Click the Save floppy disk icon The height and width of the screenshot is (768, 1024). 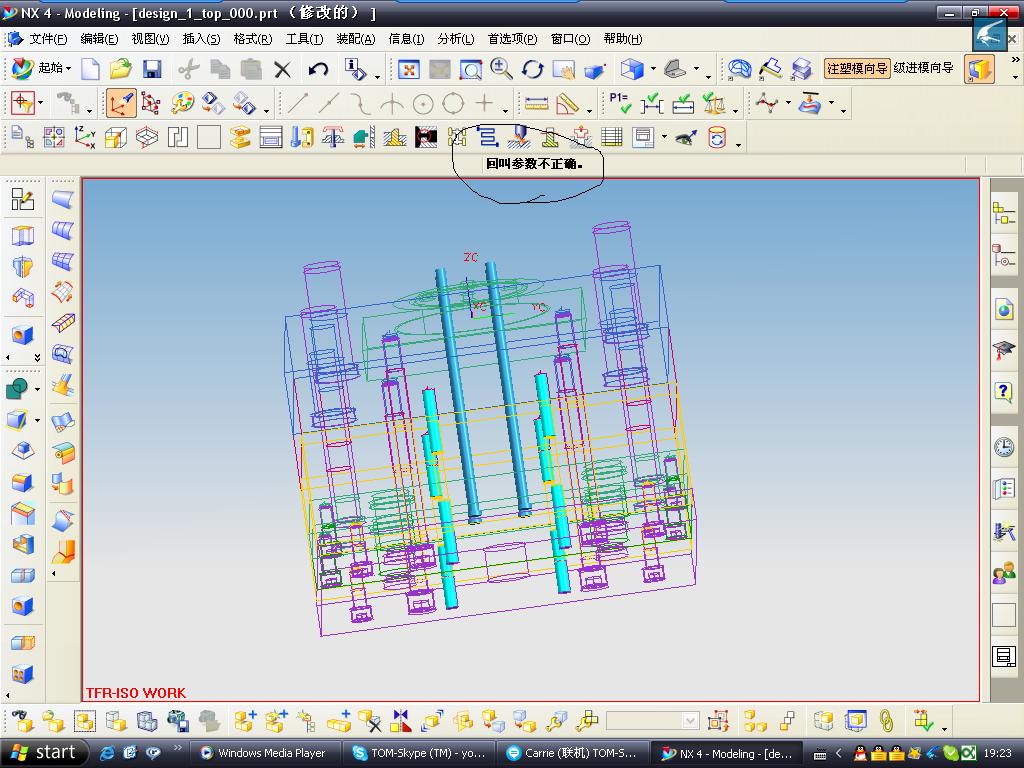point(152,69)
